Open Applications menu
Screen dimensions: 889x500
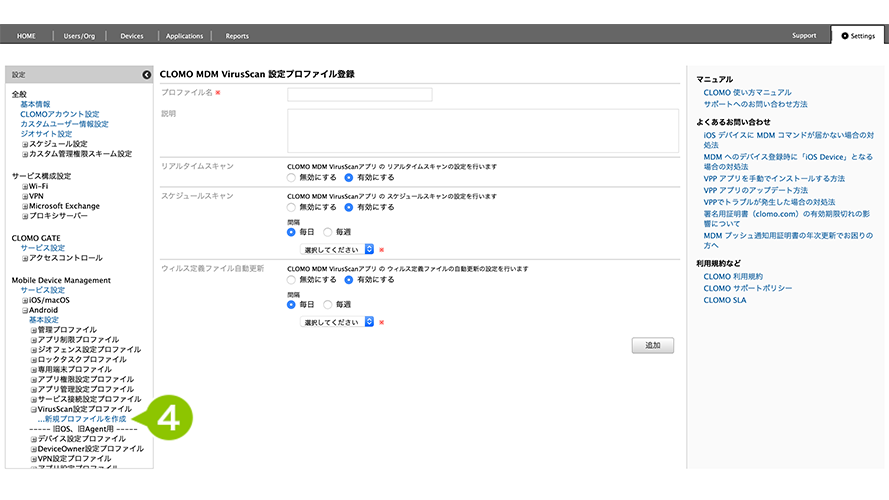[184, 36]
